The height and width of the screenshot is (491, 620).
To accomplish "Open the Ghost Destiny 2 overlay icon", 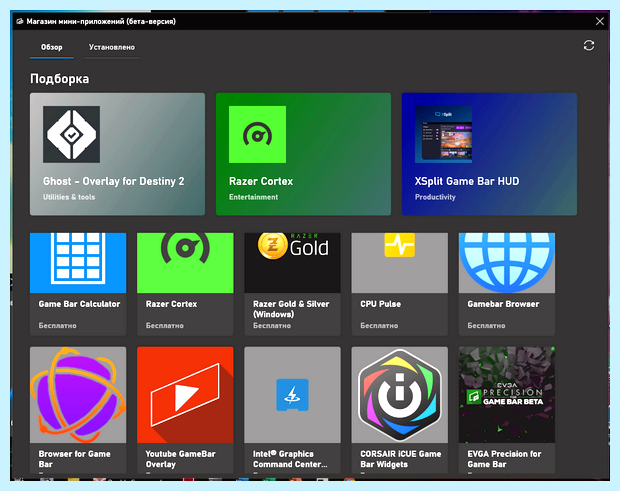I will [x=71, y=134].
